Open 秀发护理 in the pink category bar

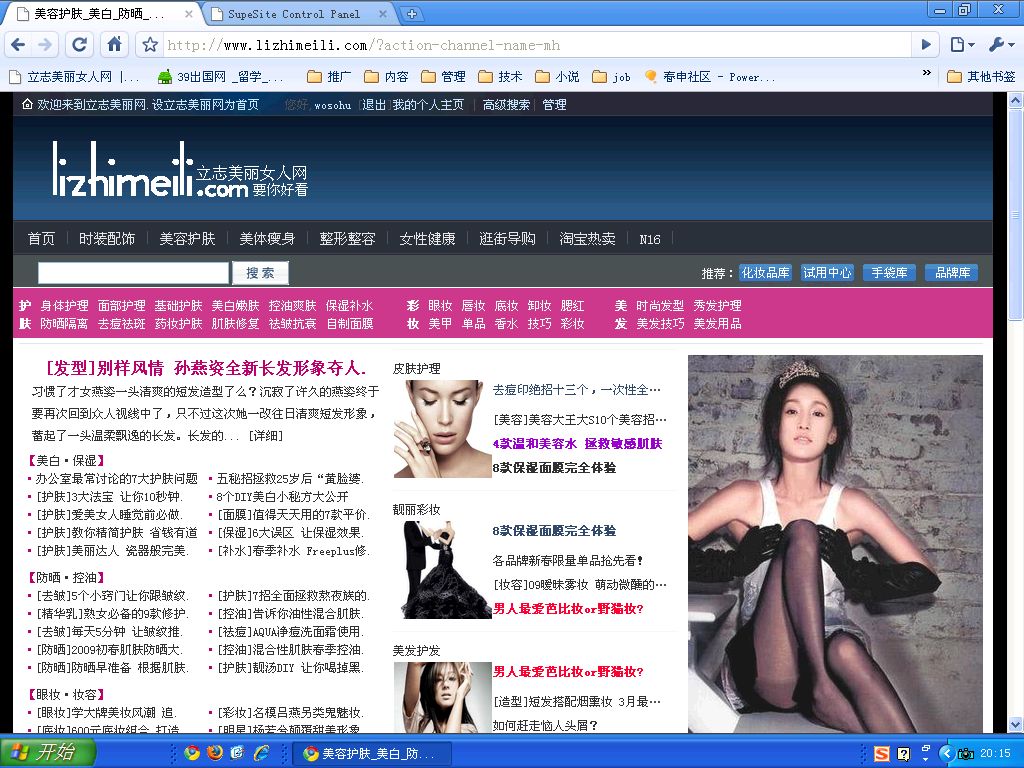tap(717, 306)
